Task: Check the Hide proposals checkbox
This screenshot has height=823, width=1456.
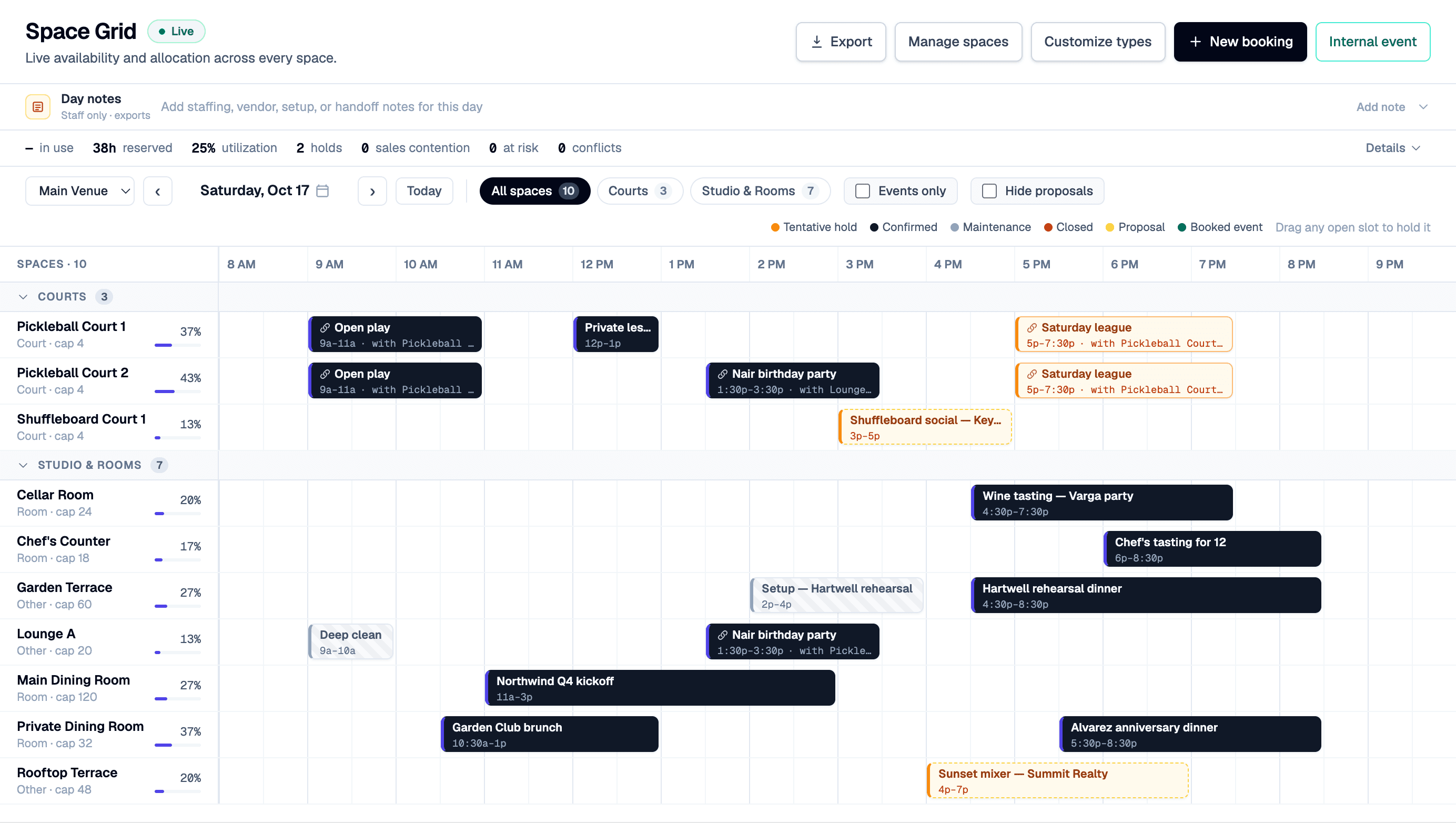Action: tap(989, 191)
